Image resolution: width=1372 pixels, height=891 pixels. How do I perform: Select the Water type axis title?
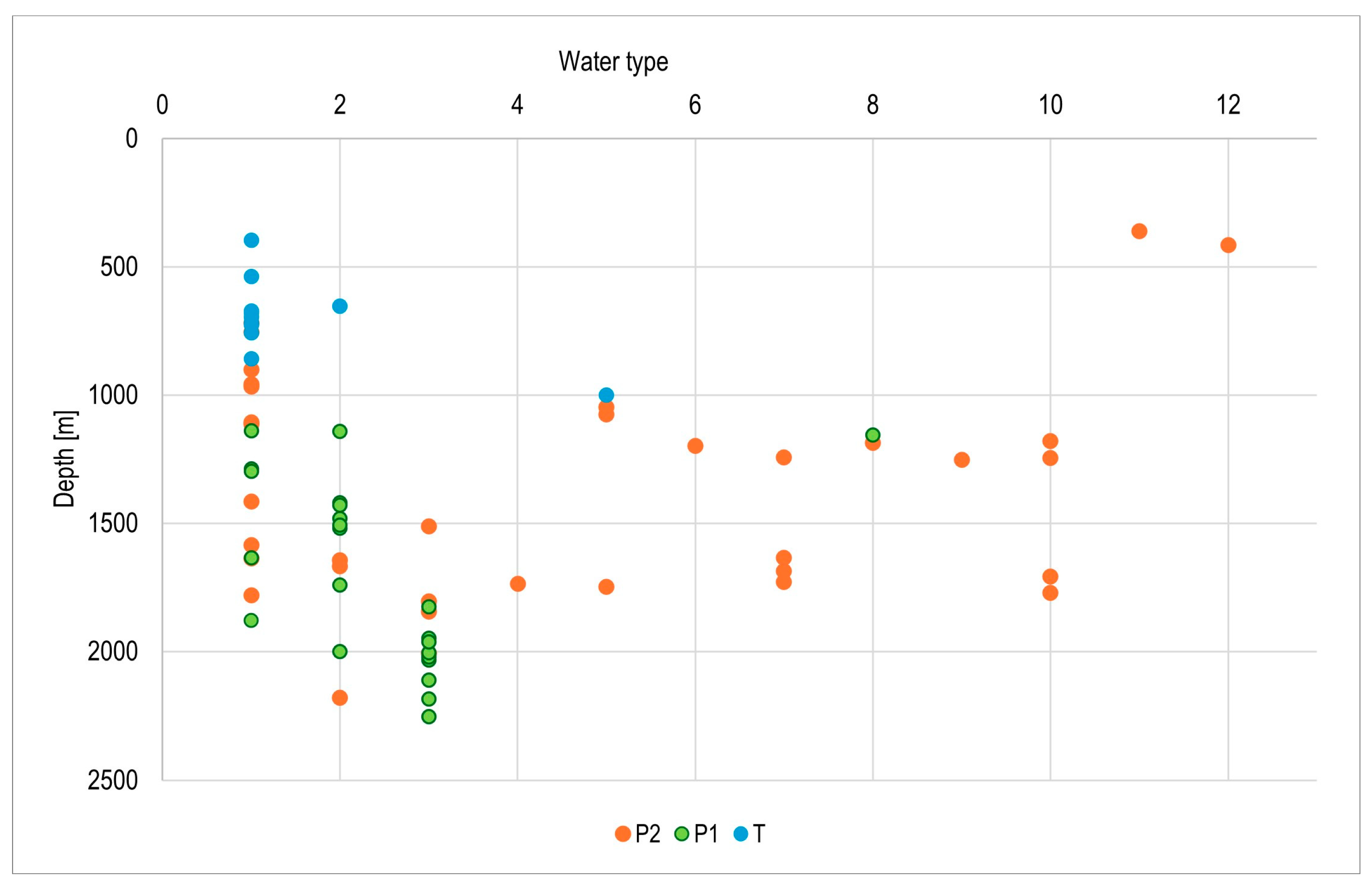point(613,62)
